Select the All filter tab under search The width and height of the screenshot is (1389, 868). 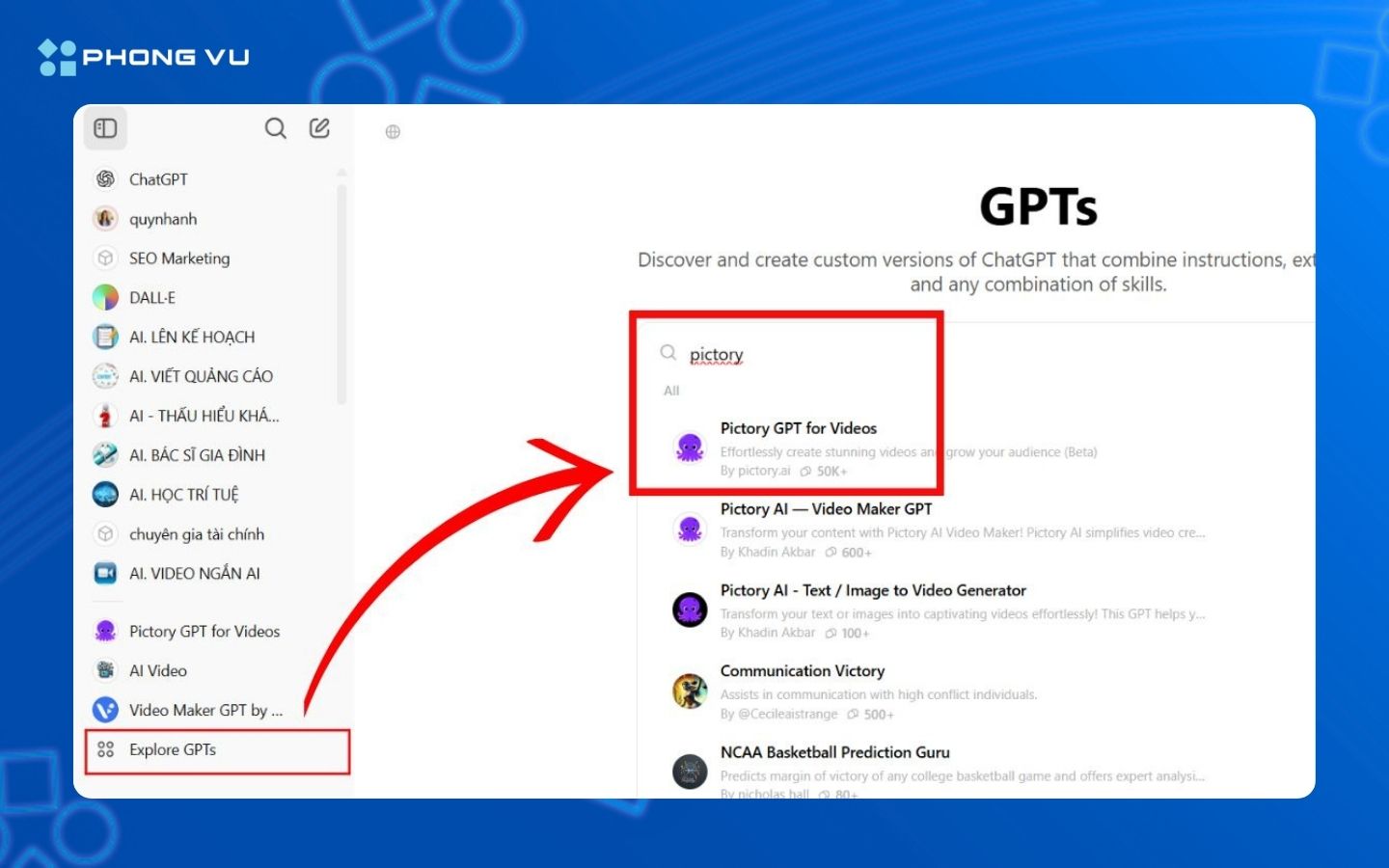[x=671, y=391]
